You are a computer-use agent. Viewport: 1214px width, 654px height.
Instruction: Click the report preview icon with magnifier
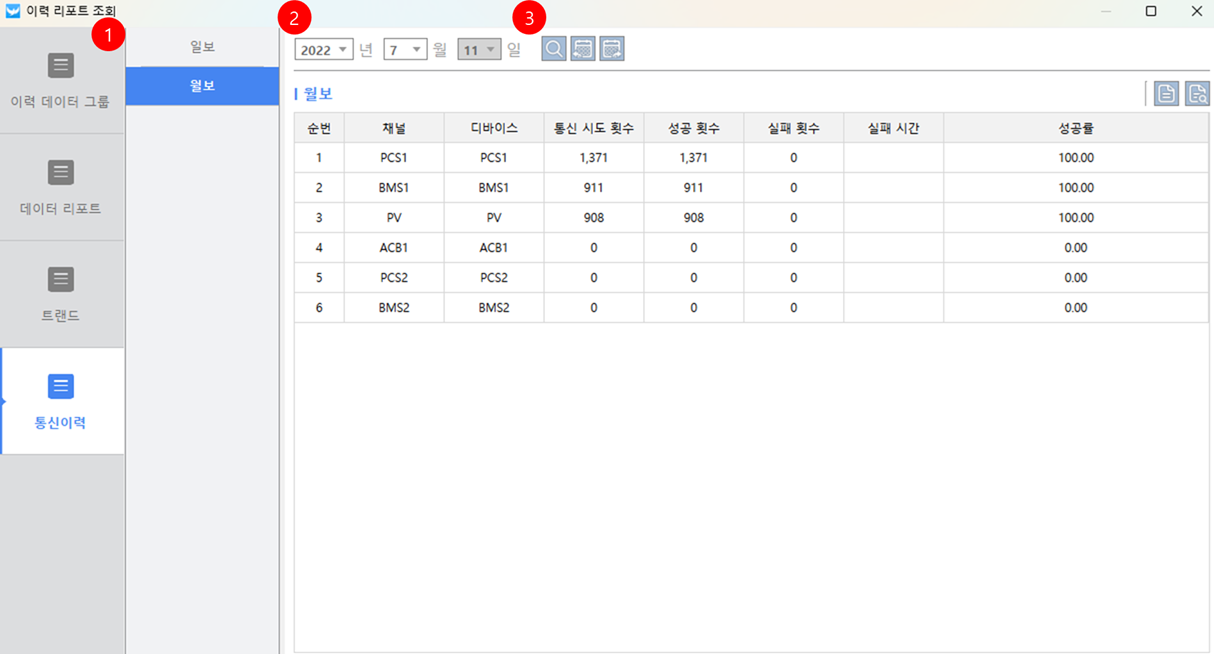(1197, 94)
